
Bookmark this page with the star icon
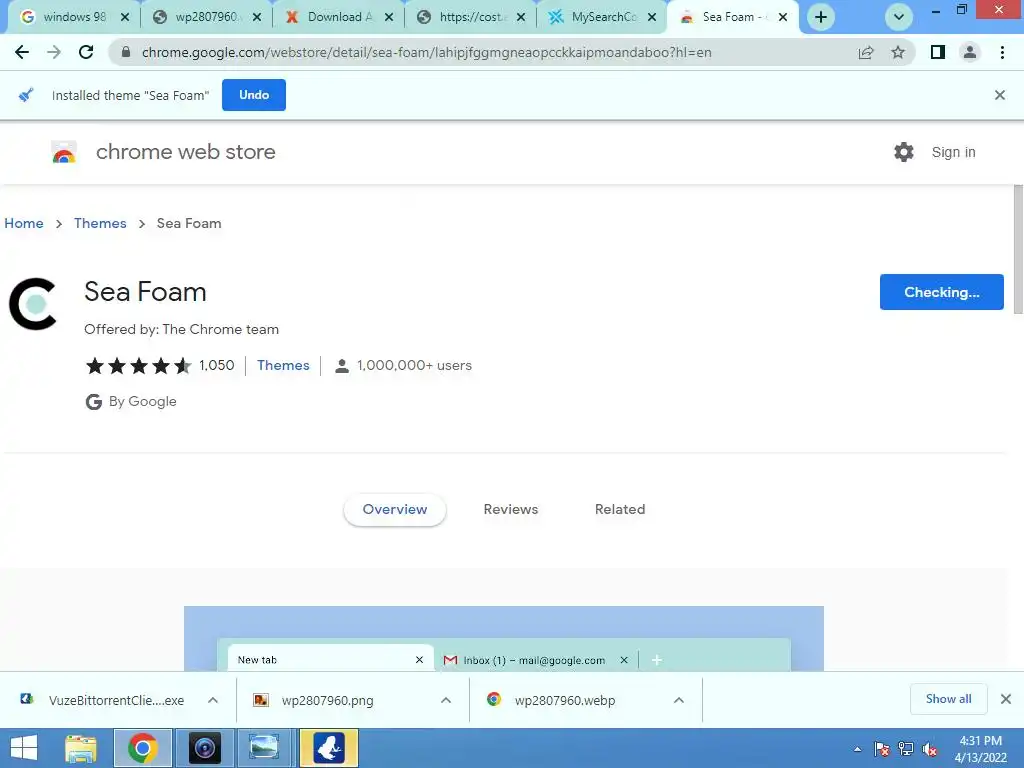pyautogui.click(x=898, y=52)
